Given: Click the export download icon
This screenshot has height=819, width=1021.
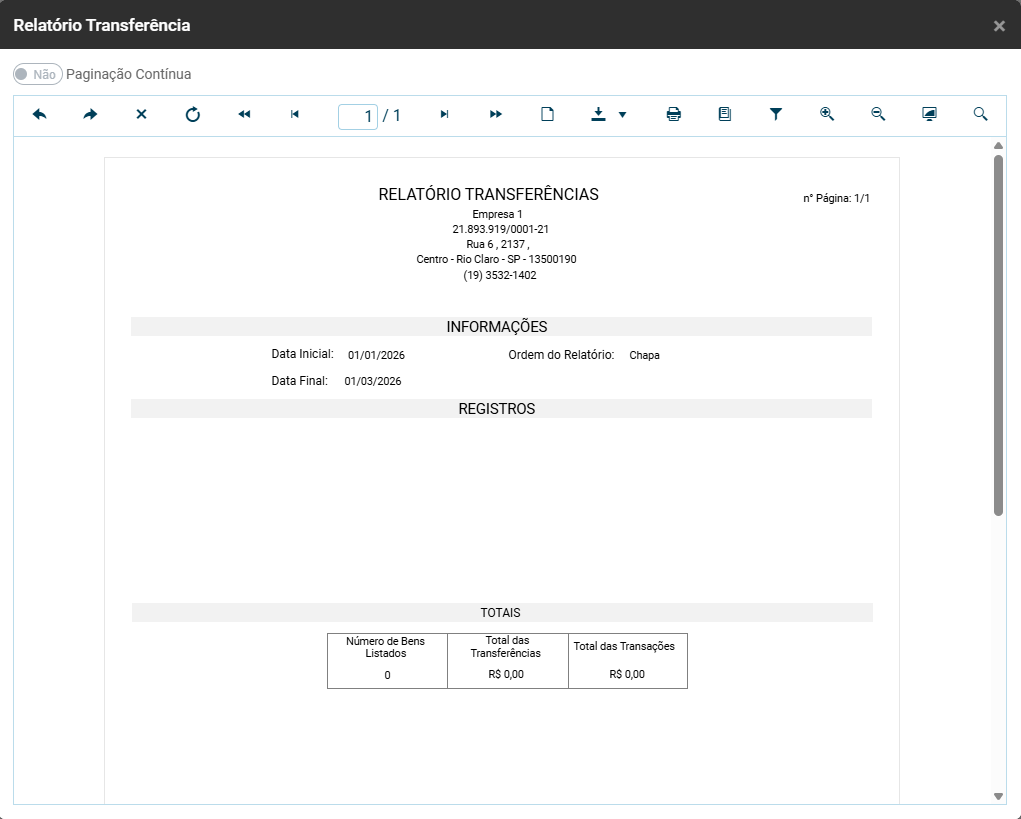Looking at the screenshot, I should point(598,115).
